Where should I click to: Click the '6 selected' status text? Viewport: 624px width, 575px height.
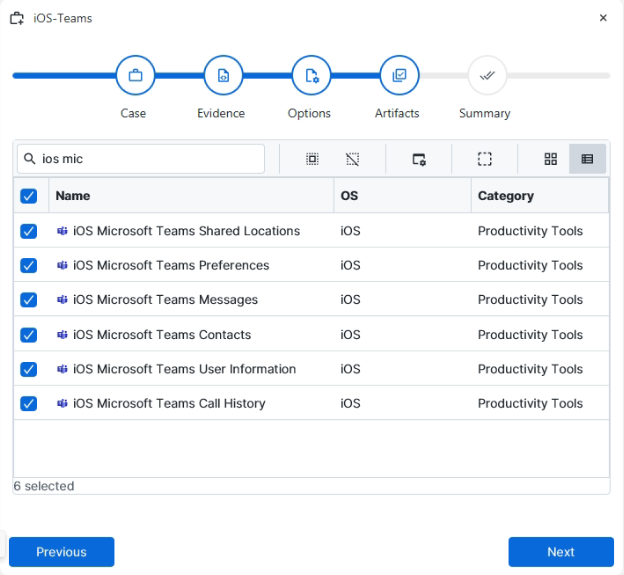point(44,486)
